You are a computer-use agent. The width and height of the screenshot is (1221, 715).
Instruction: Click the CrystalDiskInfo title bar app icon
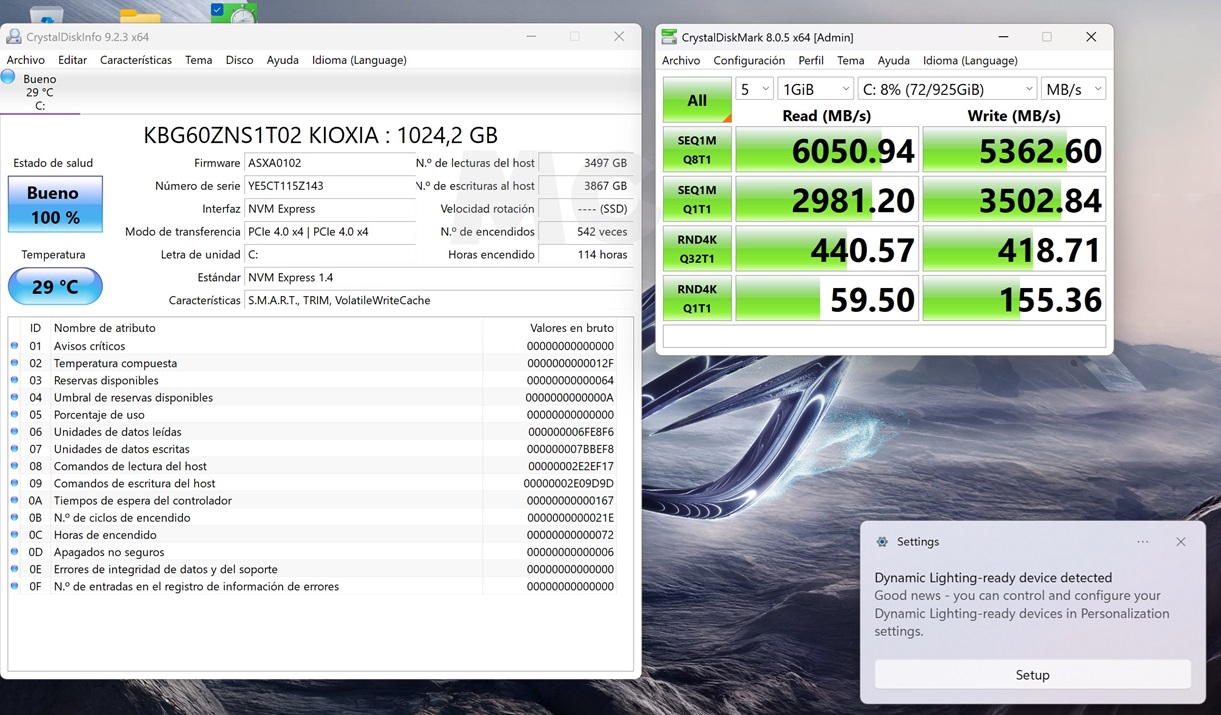click(x=13, y=37)
